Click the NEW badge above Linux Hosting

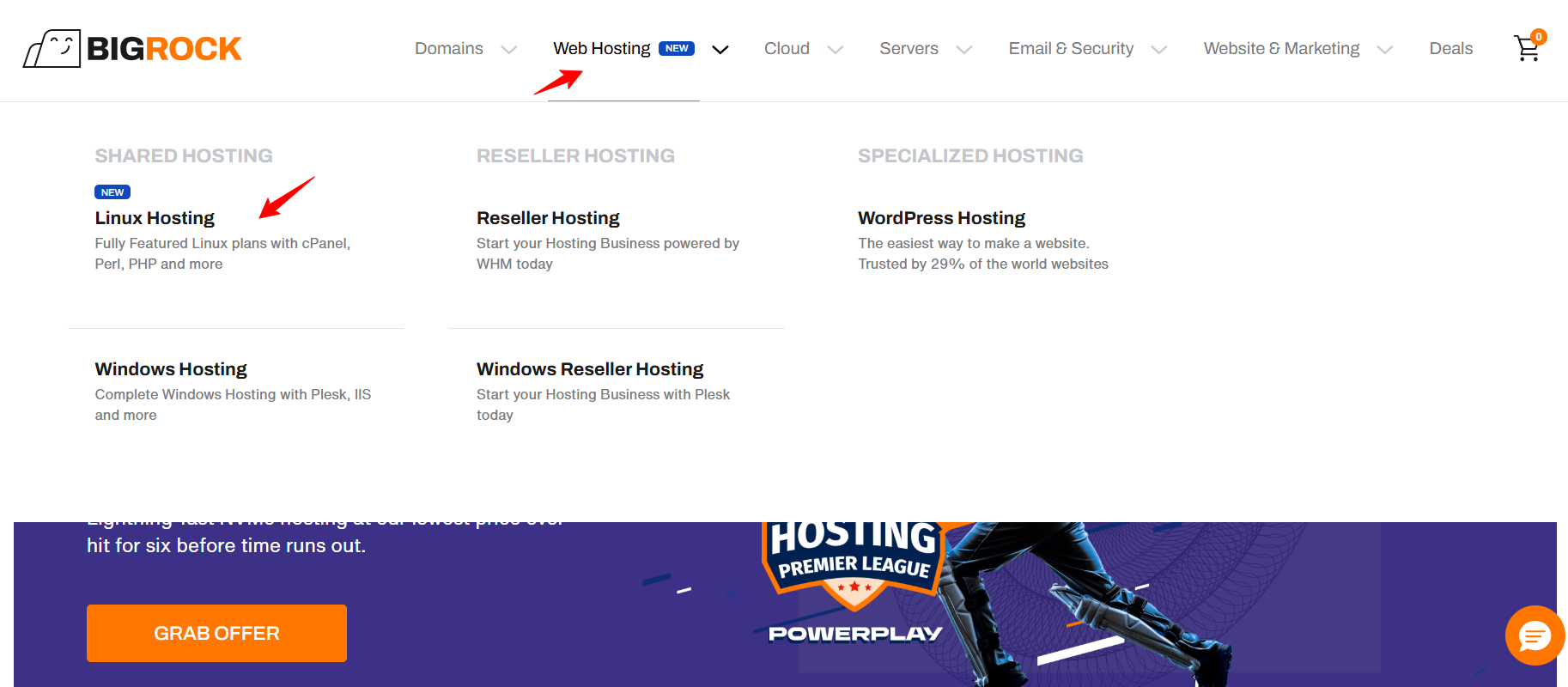click(112, 192)
